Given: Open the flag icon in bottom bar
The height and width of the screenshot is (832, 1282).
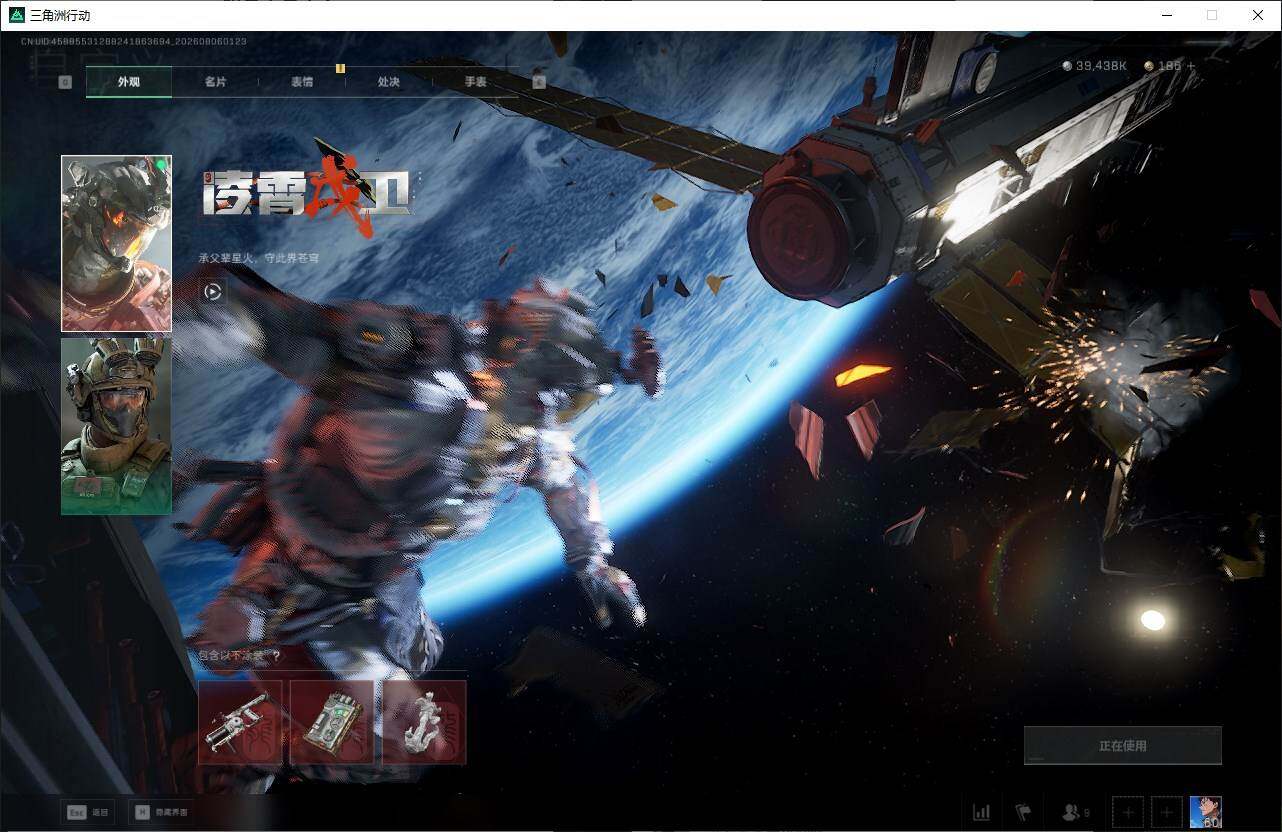Looking at the screenshot, I should point(1023,813).
